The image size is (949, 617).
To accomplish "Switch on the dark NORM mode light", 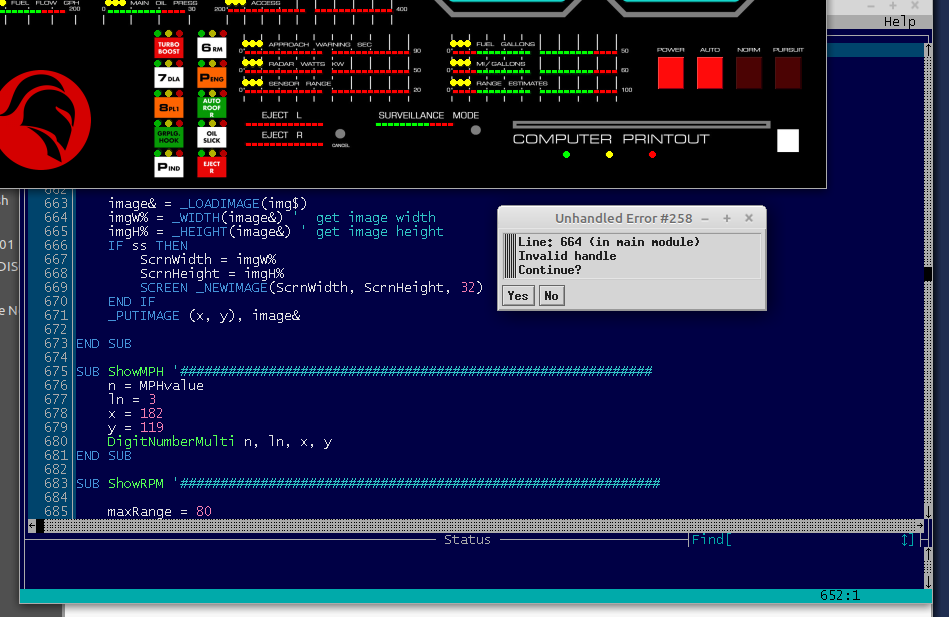I will click(748, 73).
